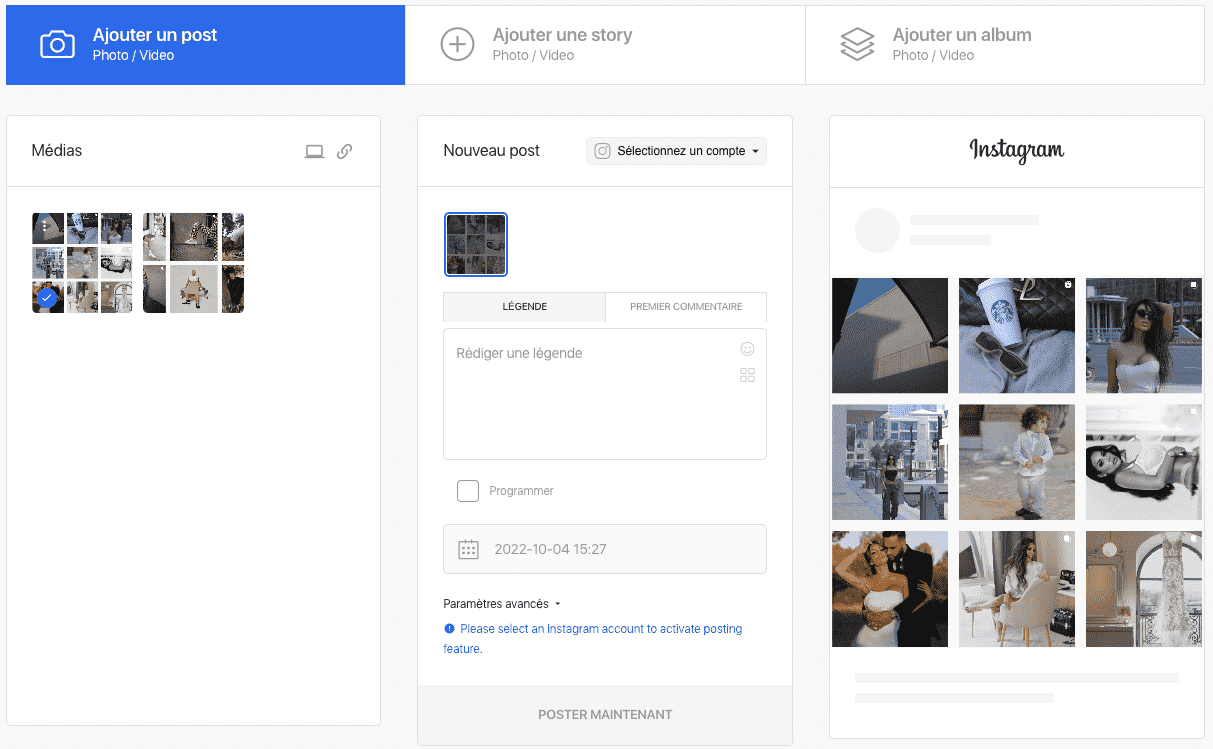Open the child in white outfit photo
Screen dimensions: 1213x749
pos(1017,462)
